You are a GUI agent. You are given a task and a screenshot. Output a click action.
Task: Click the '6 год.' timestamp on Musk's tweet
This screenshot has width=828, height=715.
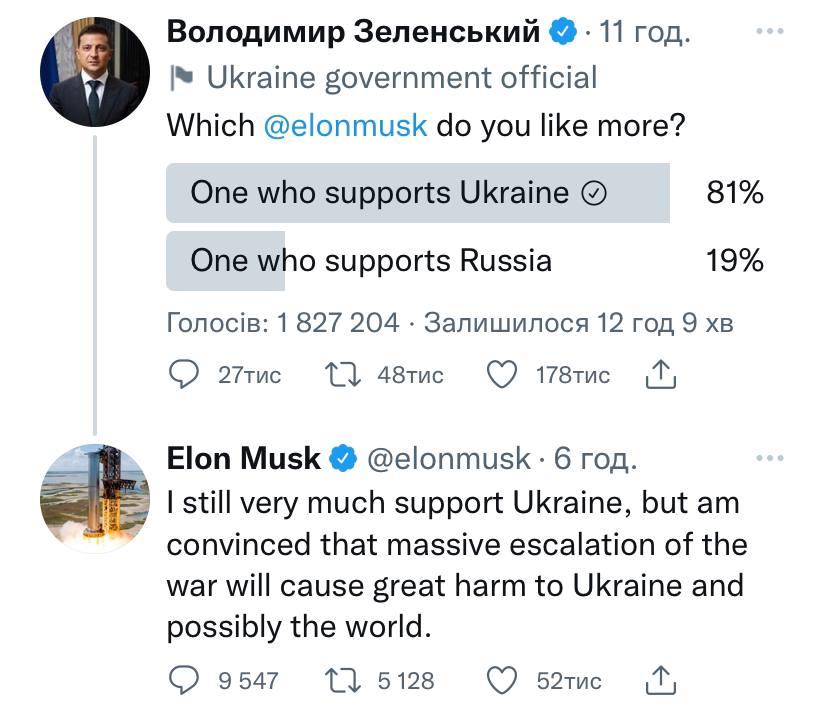click(595, 458)
